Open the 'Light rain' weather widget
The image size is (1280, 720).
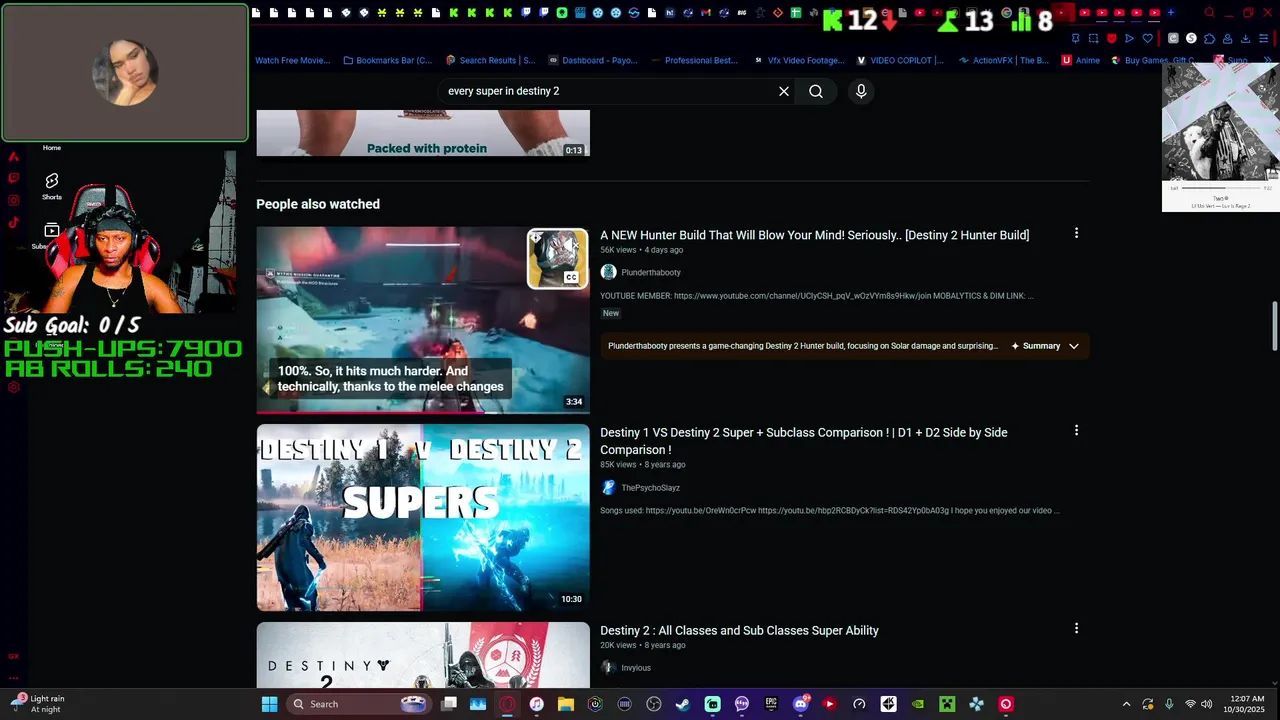(x=40, y=704)
